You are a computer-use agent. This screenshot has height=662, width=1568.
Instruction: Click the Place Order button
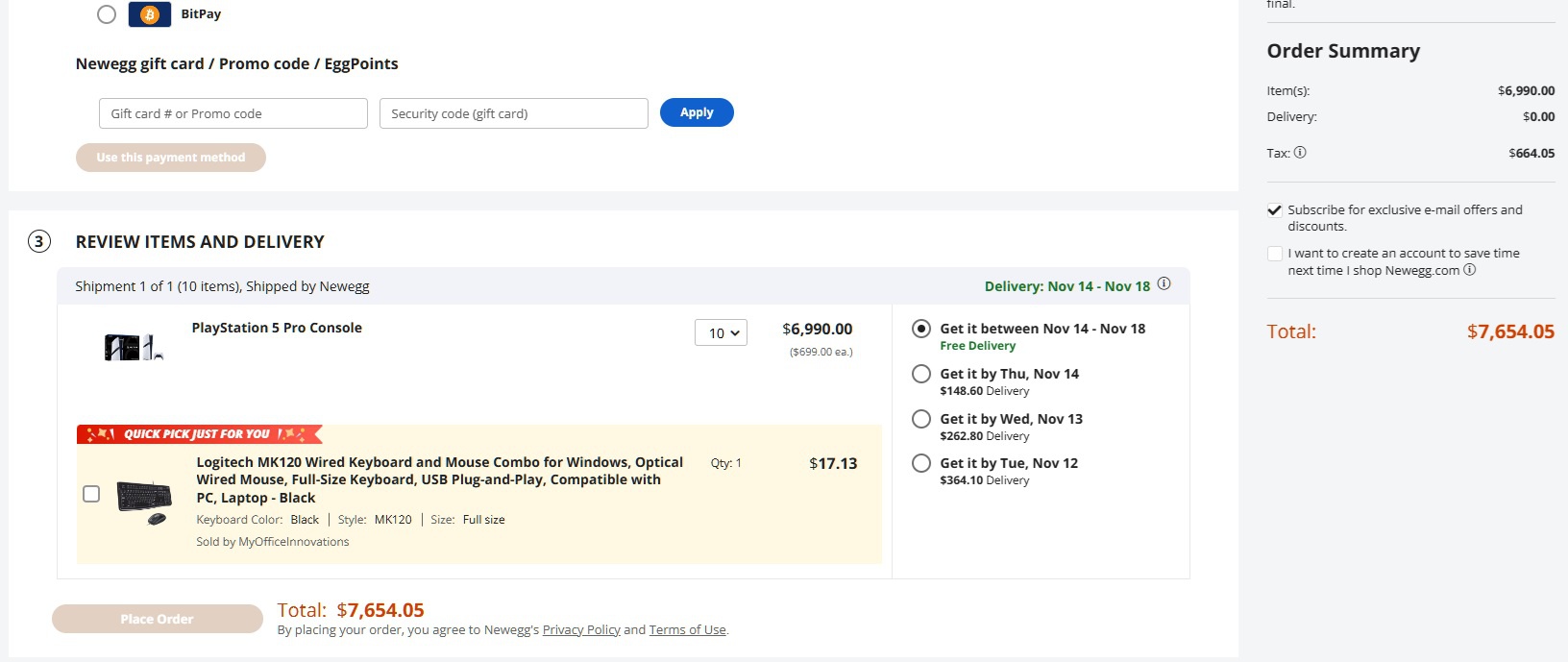[158, 619]
